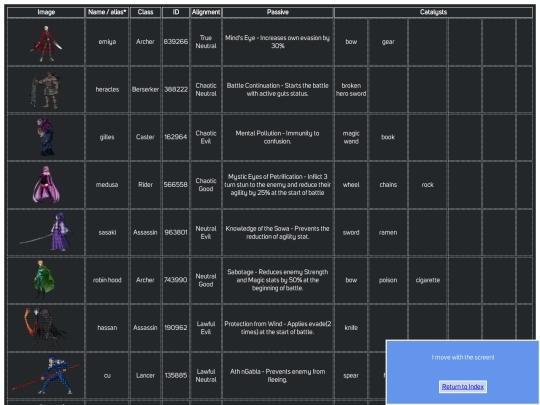Click the 'Berserker' class cell
Screen dimensions: 540x405
point(145,89)
